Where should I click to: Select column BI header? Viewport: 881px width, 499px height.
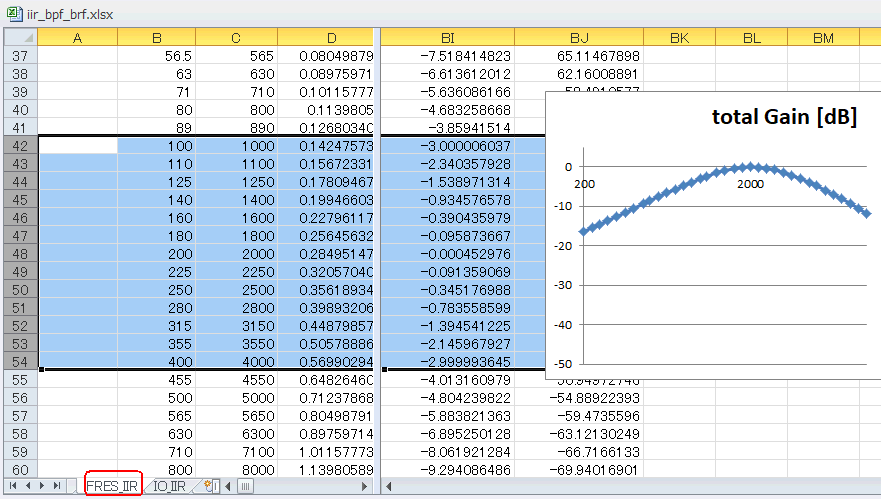point(448,38)
